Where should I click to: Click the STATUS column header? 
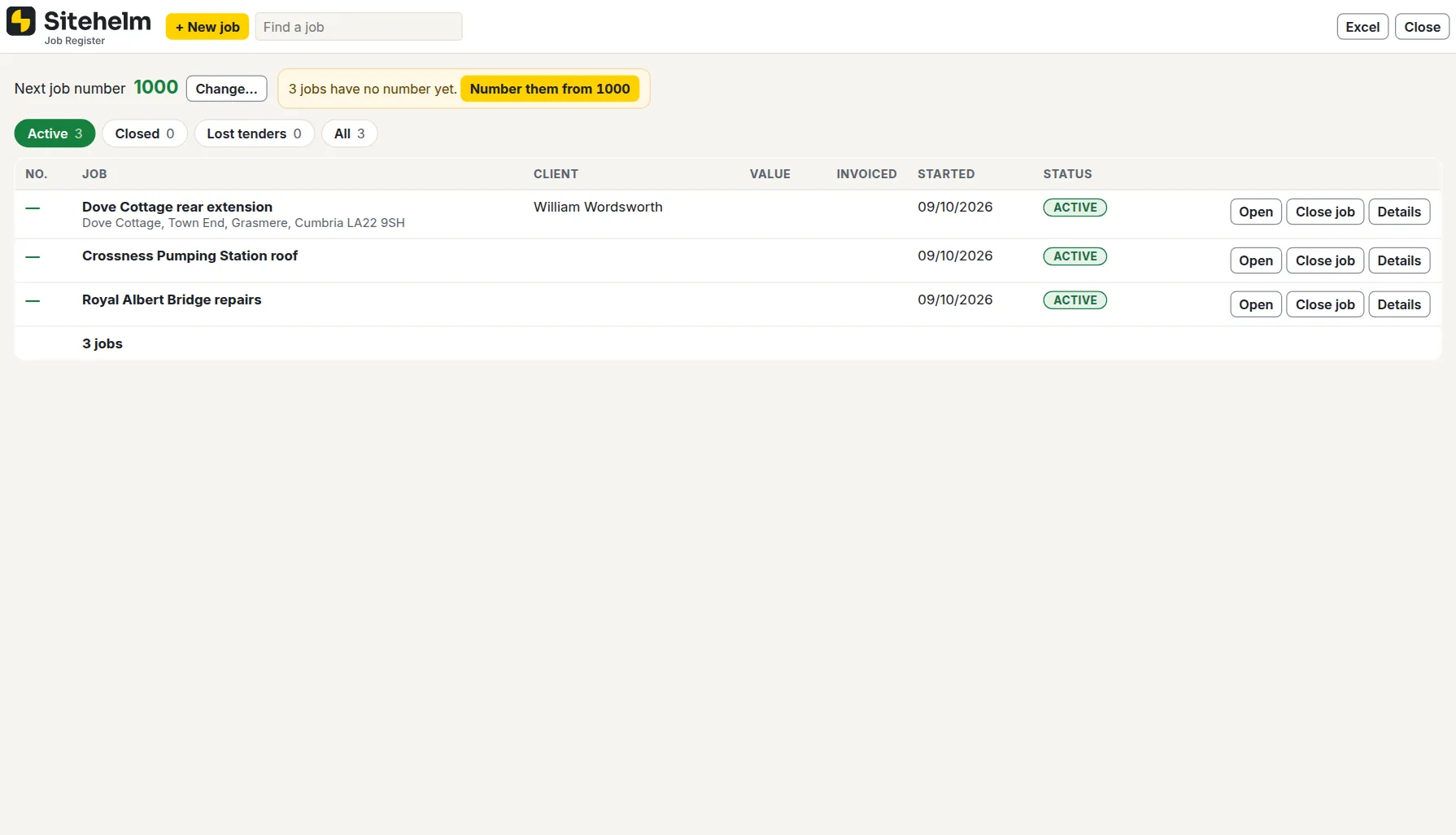click(1067, 174)
